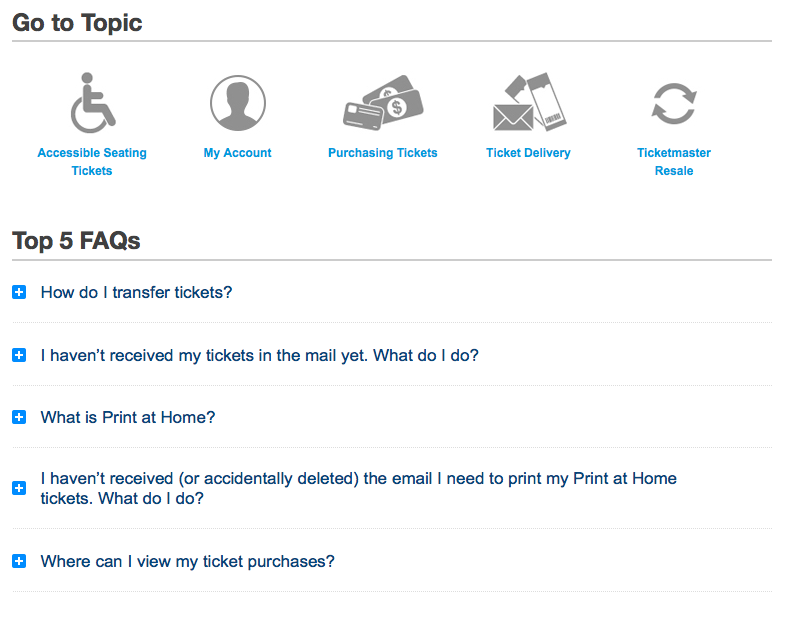
Task: Click the 'What is Print at Home?' question
Action: (128, 418)
